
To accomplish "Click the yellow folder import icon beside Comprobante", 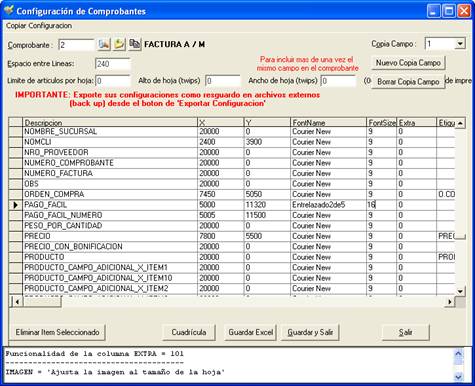I will 119,44.
